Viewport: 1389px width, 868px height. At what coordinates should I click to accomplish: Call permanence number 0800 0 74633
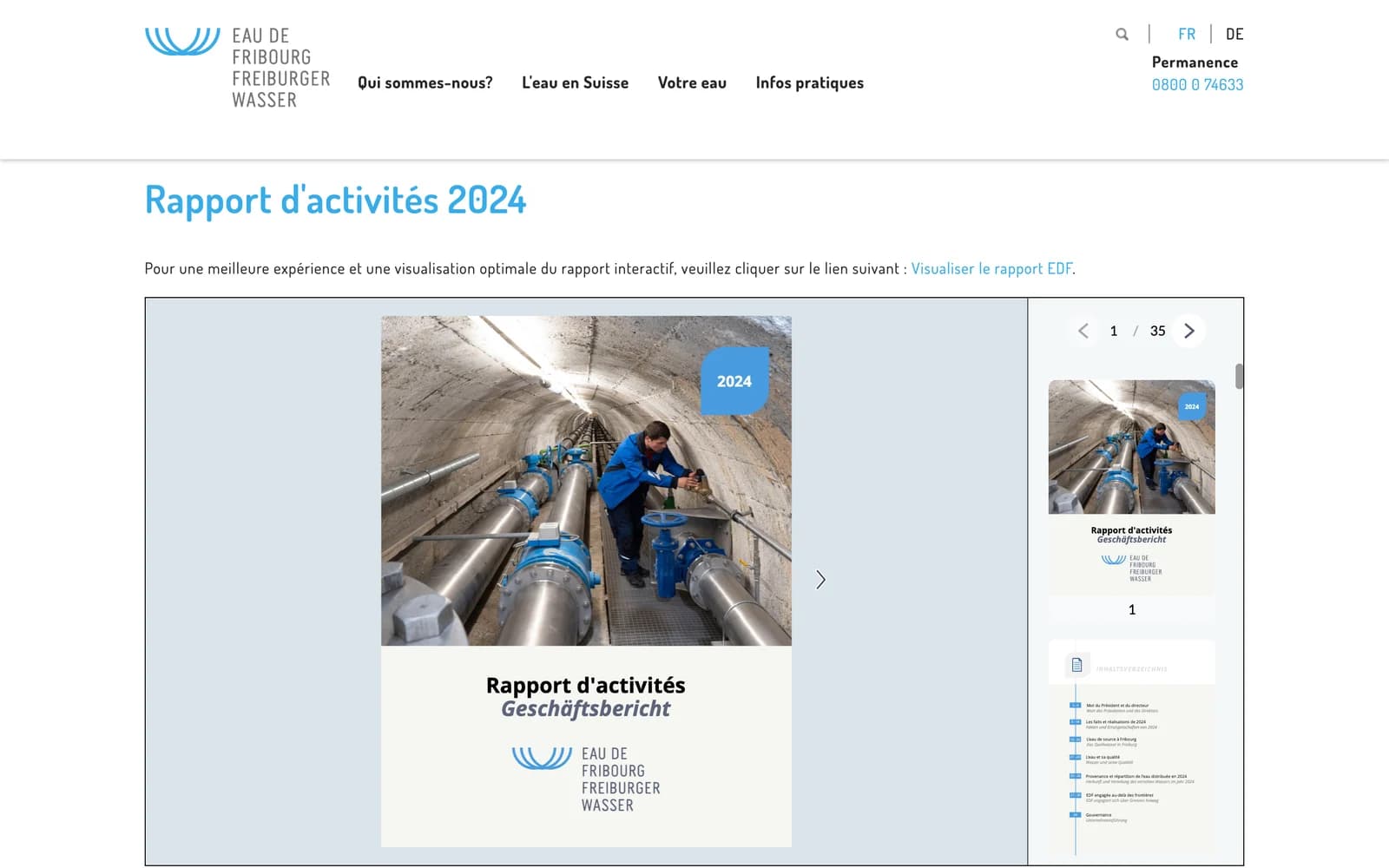pyautogui.click(x=1197, y=85)
